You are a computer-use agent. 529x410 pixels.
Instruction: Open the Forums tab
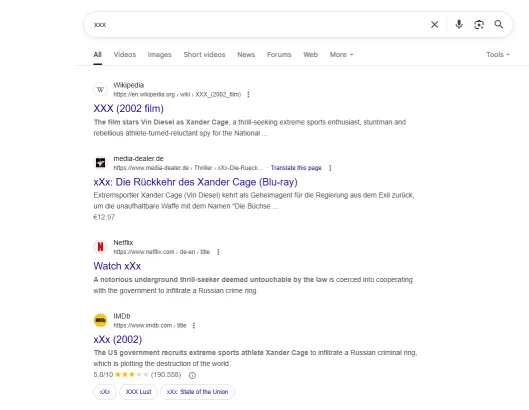[x=279, y=55]
